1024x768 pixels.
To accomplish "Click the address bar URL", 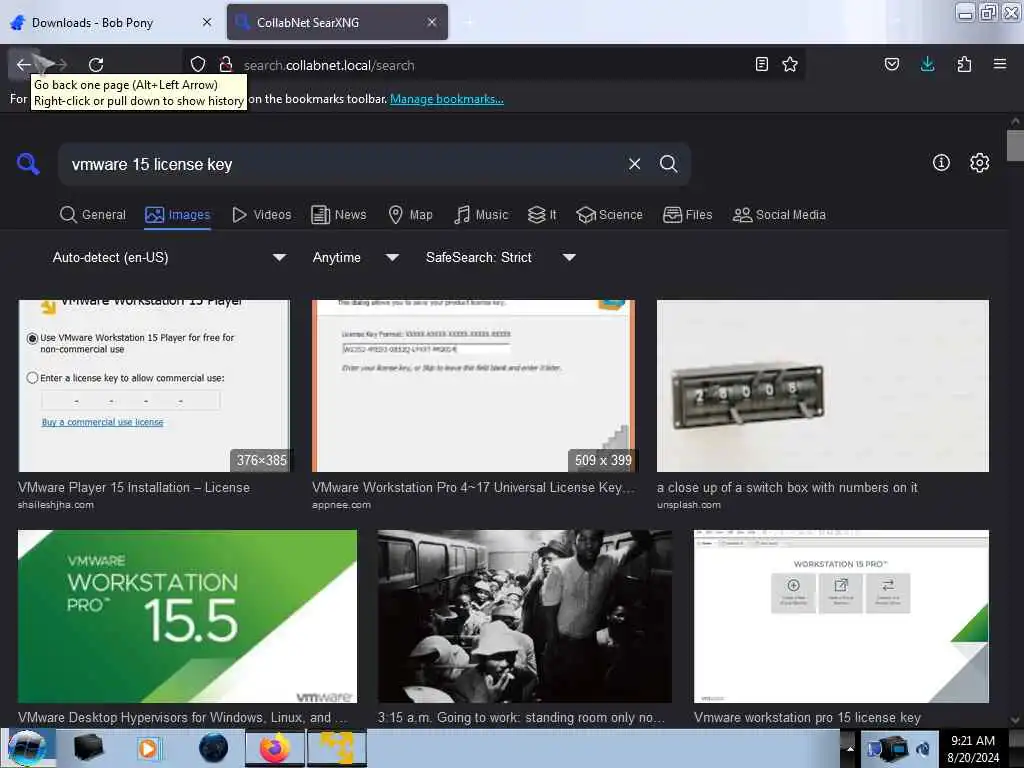I will 329,65.
